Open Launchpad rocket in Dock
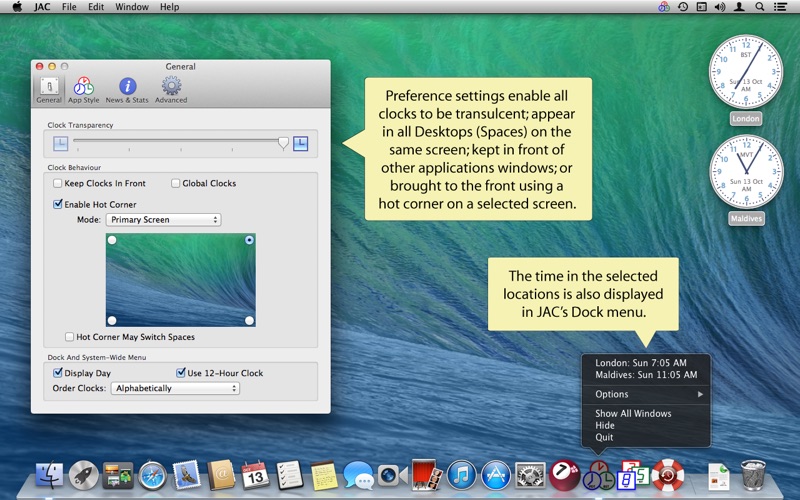Image resolution: width=800 pixels, height=500 pixels. click(84, 476)
